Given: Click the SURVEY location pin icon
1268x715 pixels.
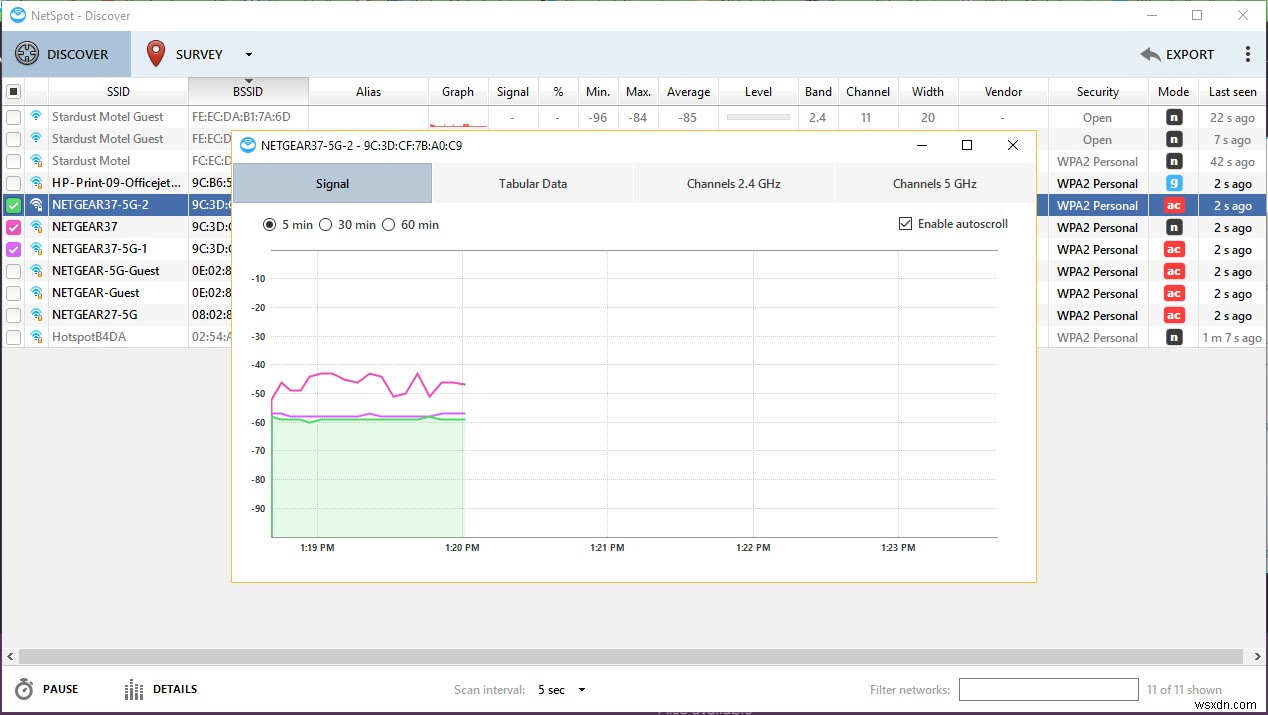Looking at the screenshot, I should pos(156,53).
